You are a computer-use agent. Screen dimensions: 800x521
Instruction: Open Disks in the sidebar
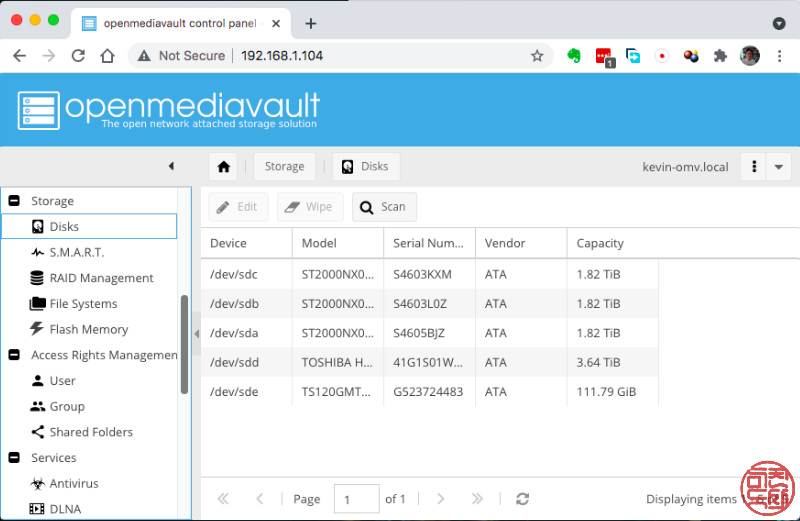click(89, 226)
